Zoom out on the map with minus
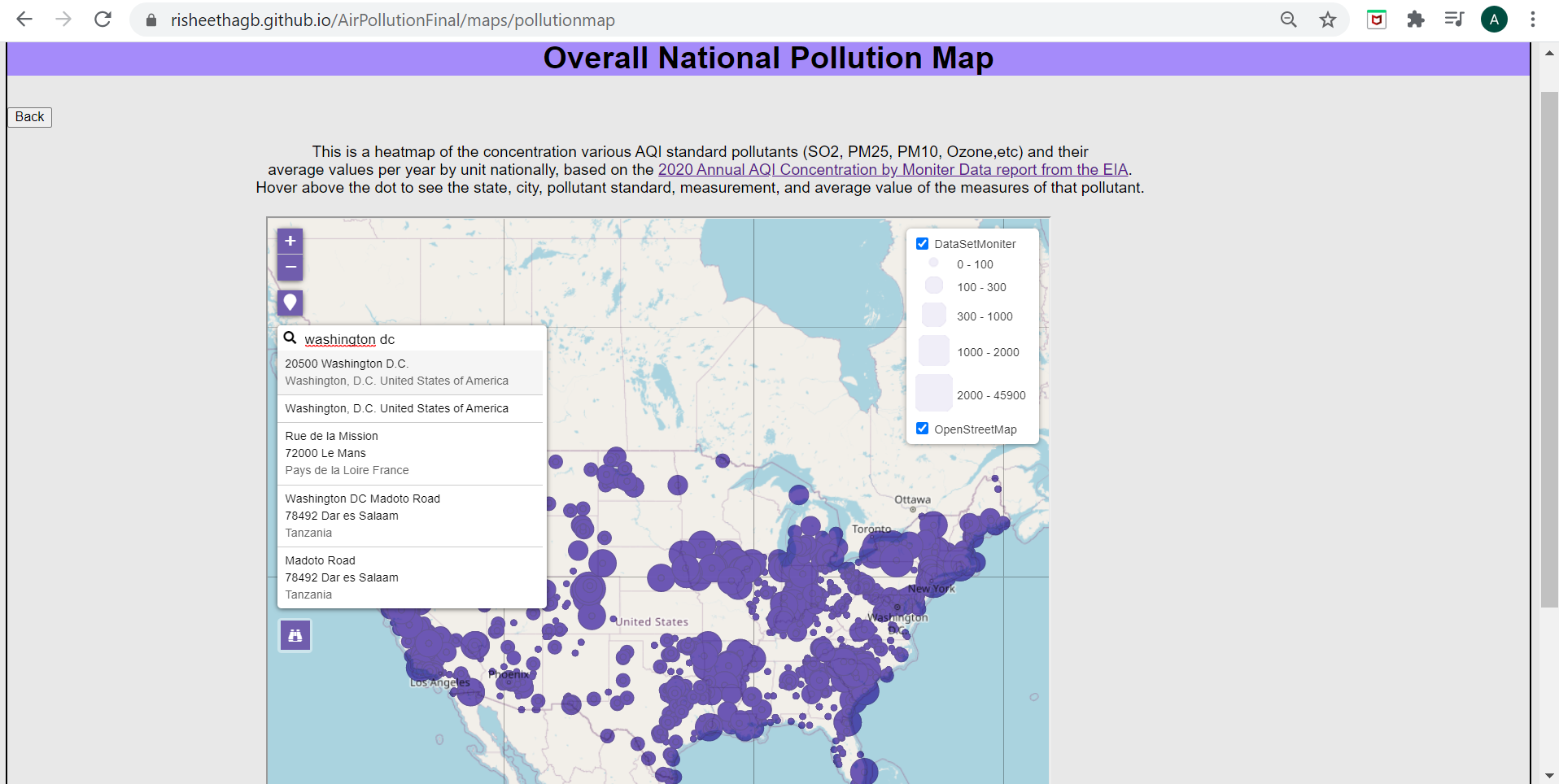The height and width of the screenshot is (784, 1559). [x=290, y=268]
